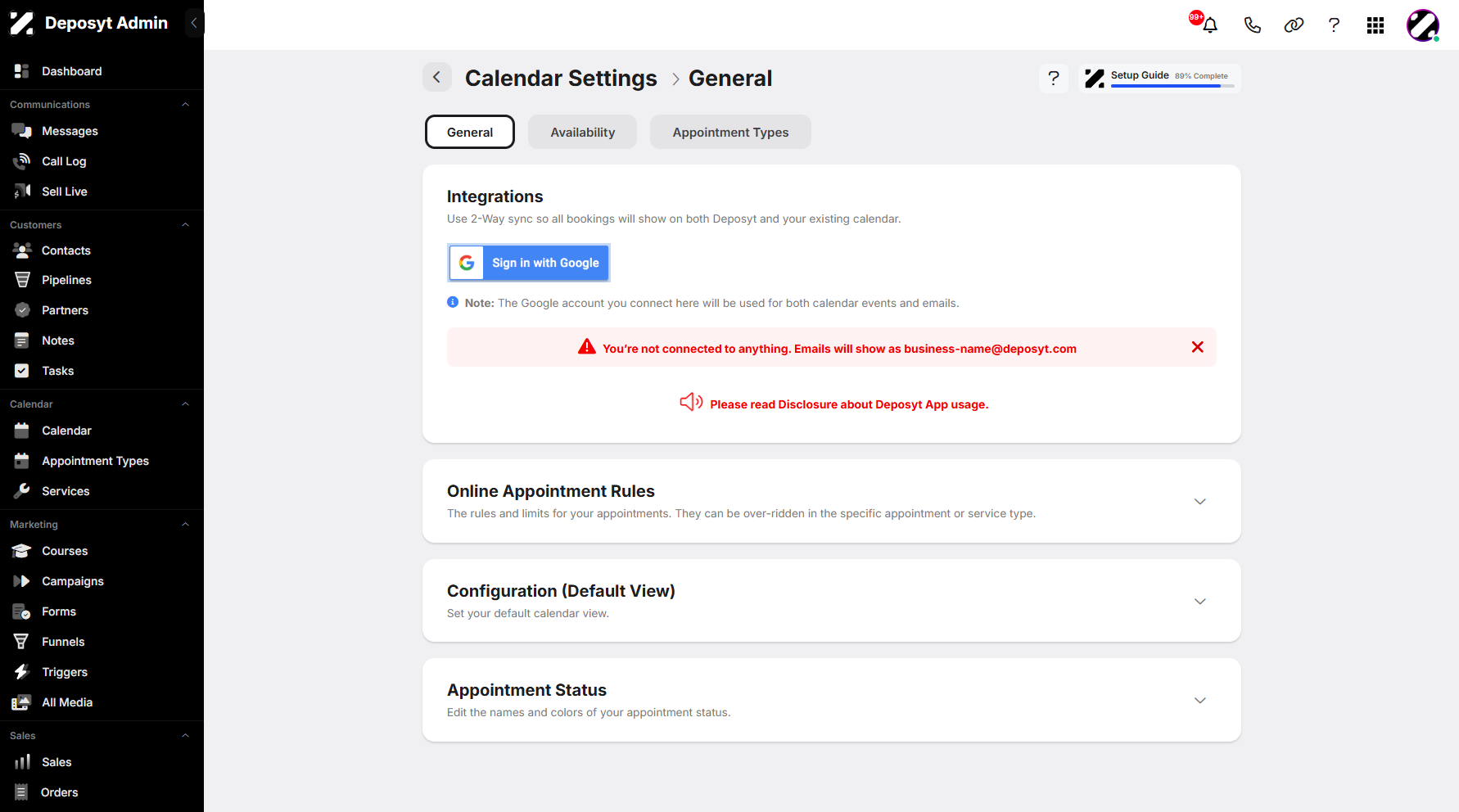Click Sign in with Google button
The height and width of the screenshot is (812, 1459).
pyautogui.click(x=529, y=263)
